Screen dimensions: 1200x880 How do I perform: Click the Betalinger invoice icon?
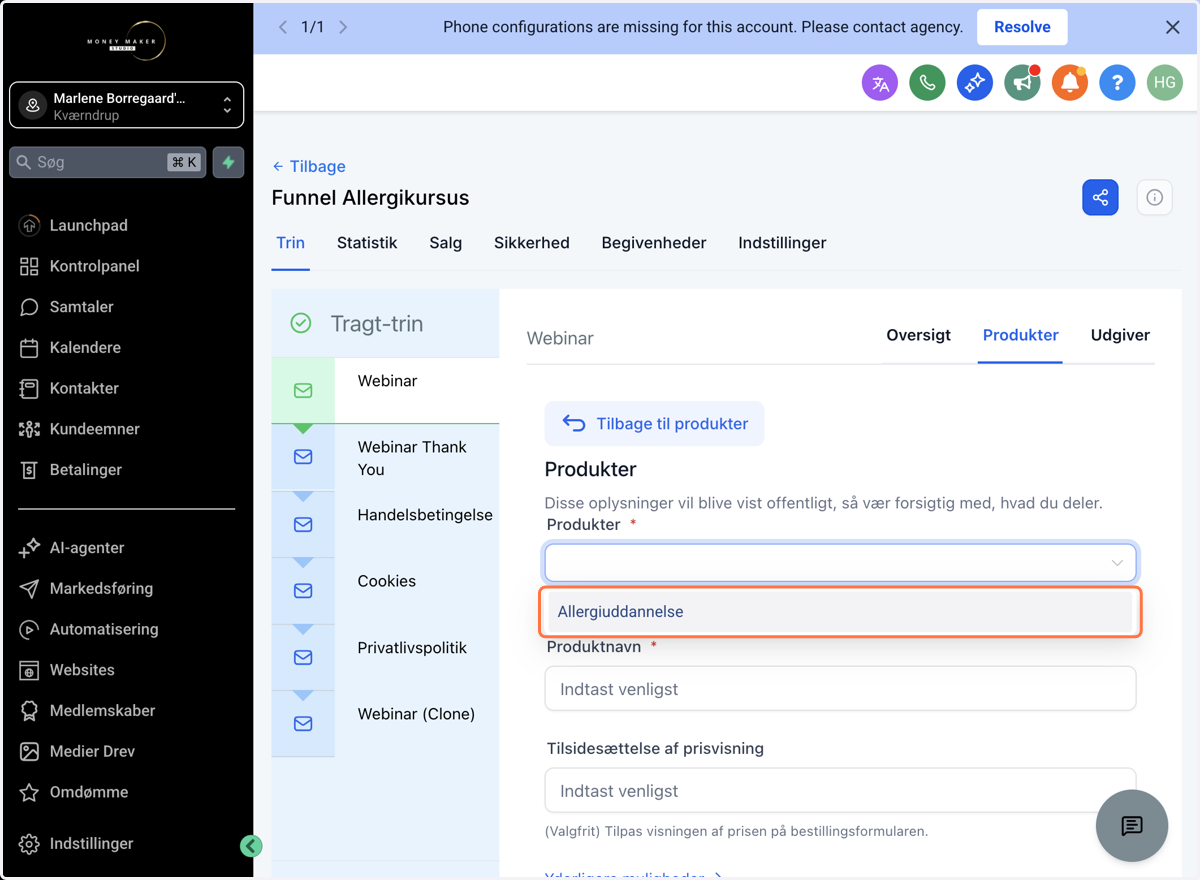pyautogui.click(x=29, y=470)
